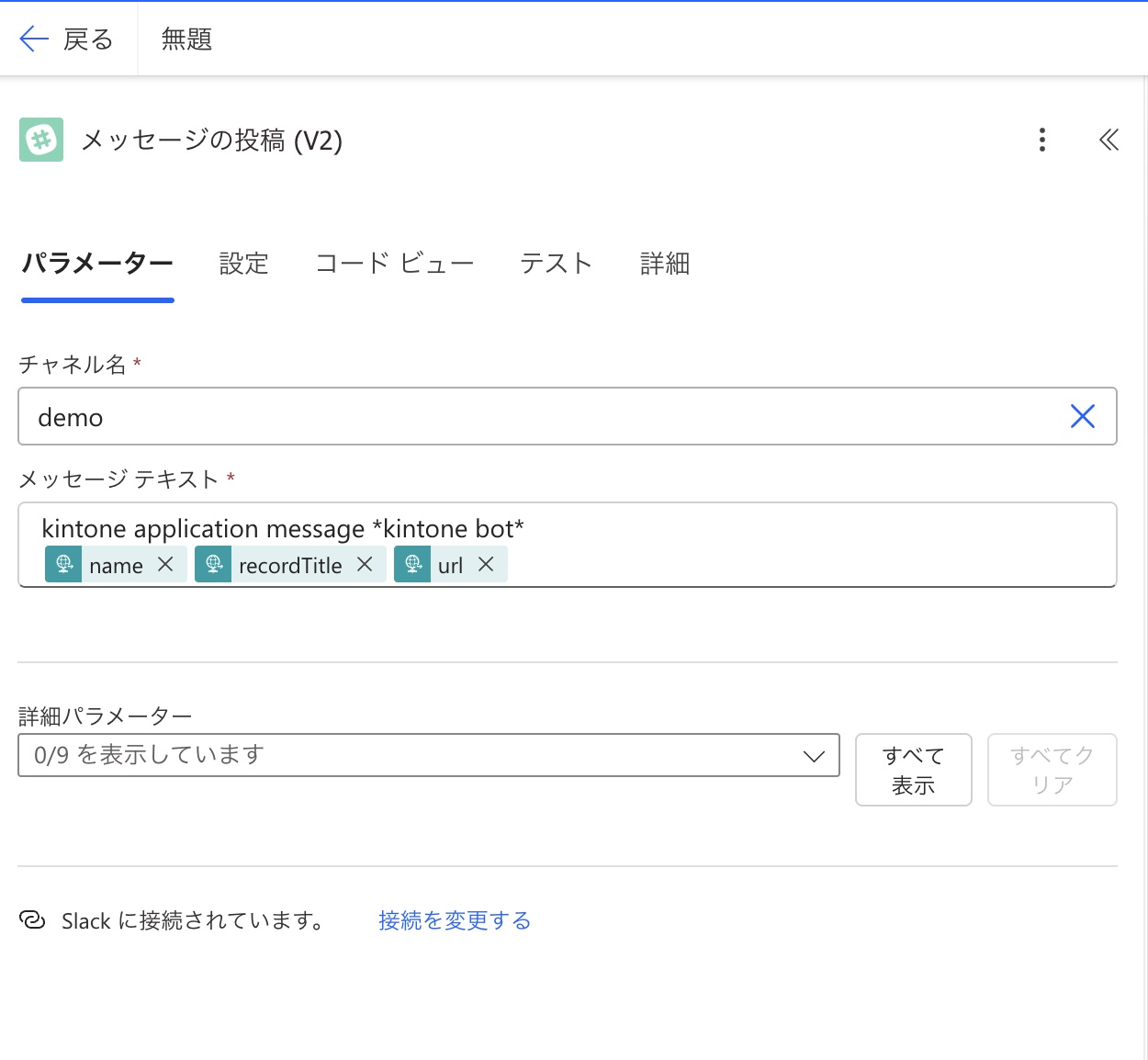
Task: Click the Slack connection link icon
Action: click(32, 919)
